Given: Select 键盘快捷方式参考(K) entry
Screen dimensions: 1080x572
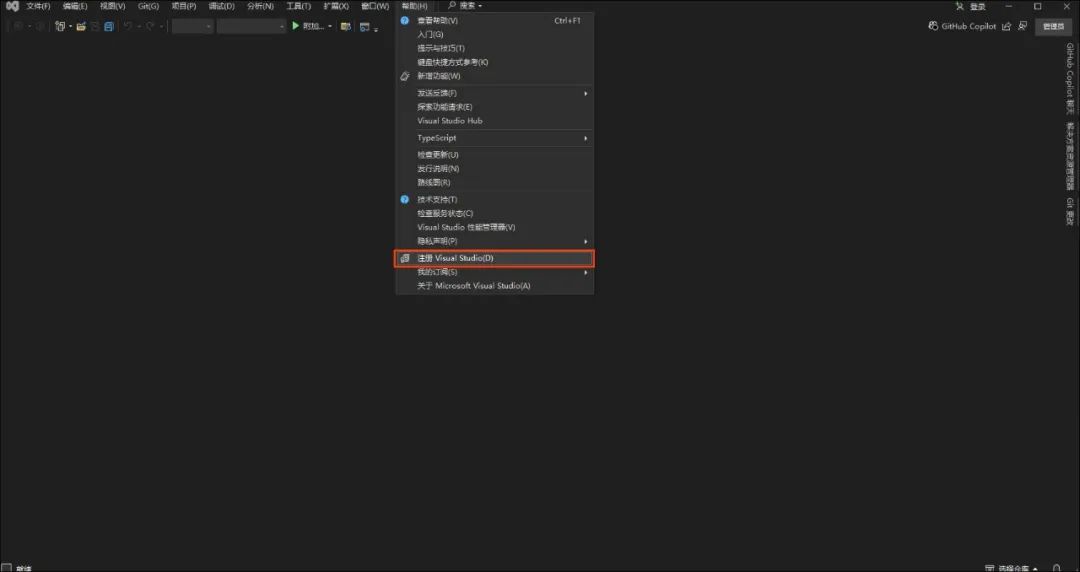Looking at the screenshot, I should coord(495,62).
